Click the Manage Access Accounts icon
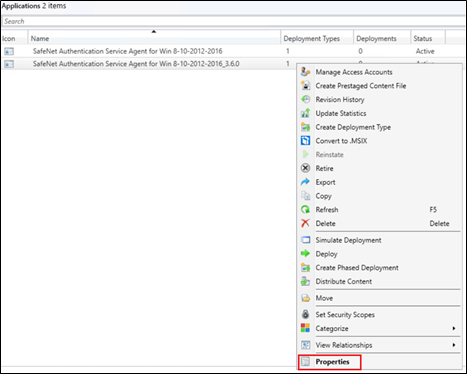Image resolution: width=467 pixels, height=374 pixels. pos(305,72)
